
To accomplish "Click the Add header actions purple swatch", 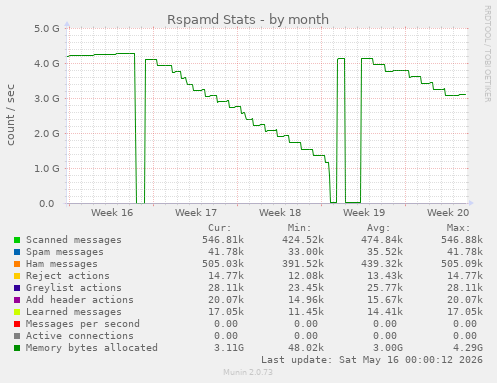I will [17, 300].
